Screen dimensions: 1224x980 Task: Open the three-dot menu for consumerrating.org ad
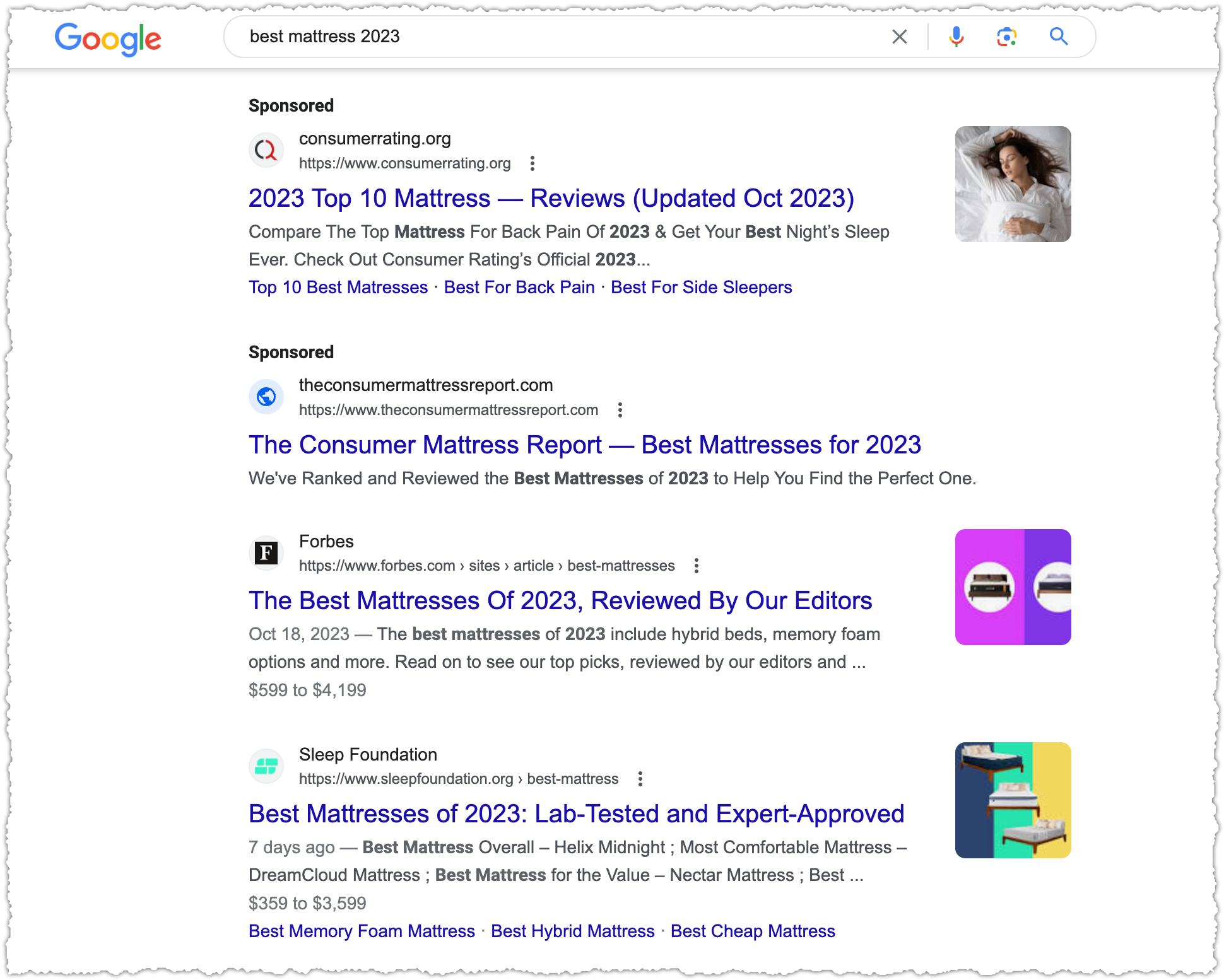[533, 163]
